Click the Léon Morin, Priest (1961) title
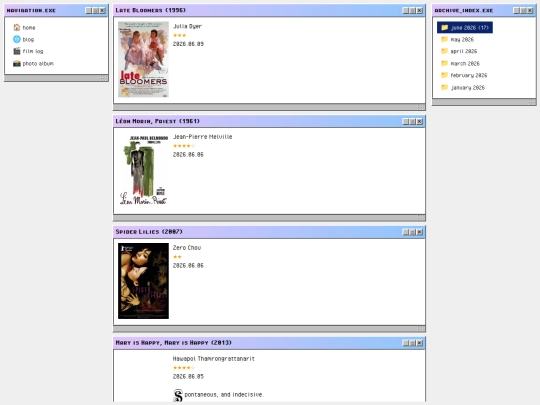540x405 pixels. 157,121
